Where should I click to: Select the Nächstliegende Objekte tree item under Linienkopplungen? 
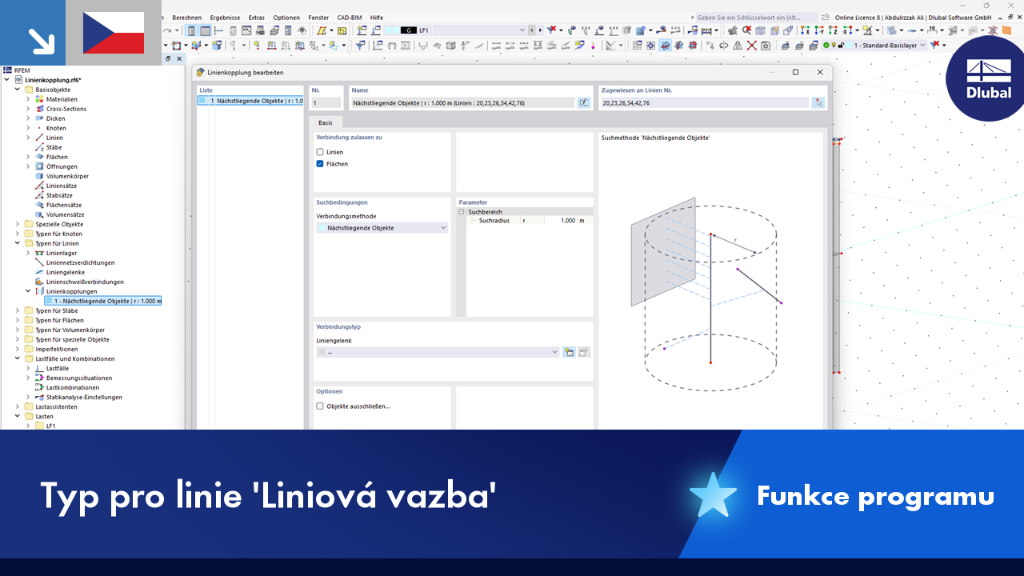coord(103,301)
